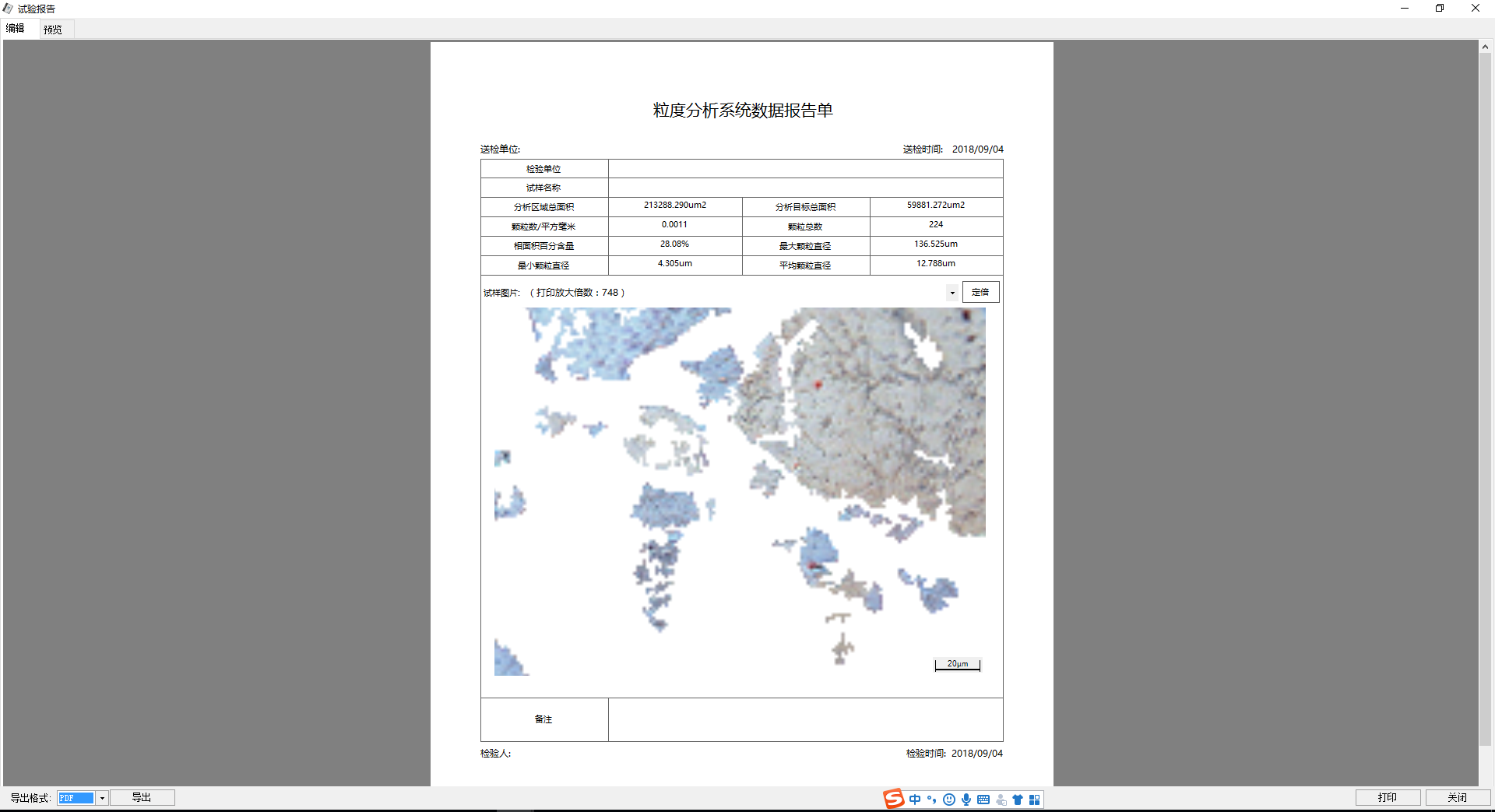
Task: Click the 导出 export button
Action: [x=142, y=797]
